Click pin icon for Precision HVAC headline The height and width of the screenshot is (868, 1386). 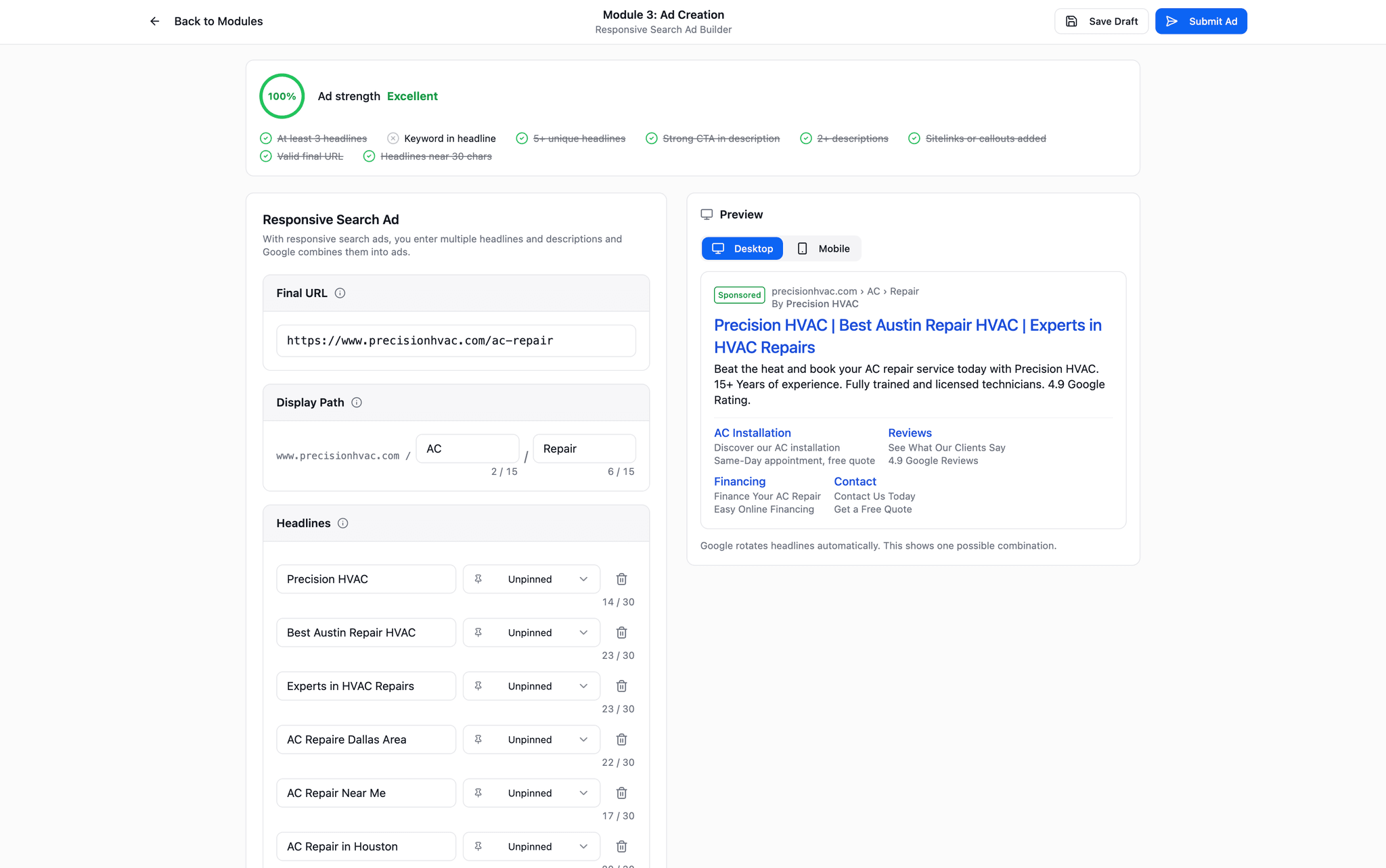[478, 579]
